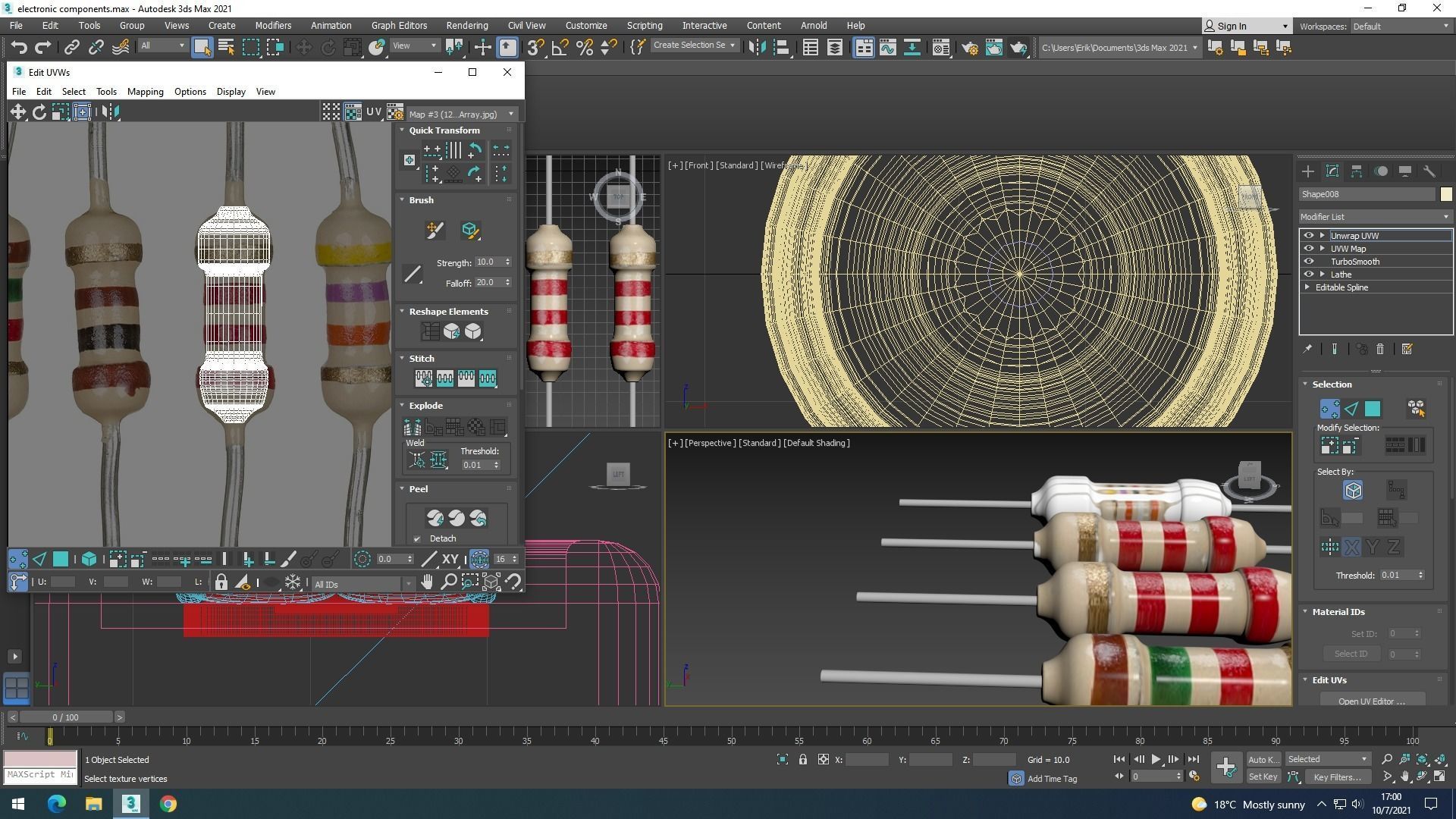
Task: Click the Set Key button
Action: (1263, 777)
